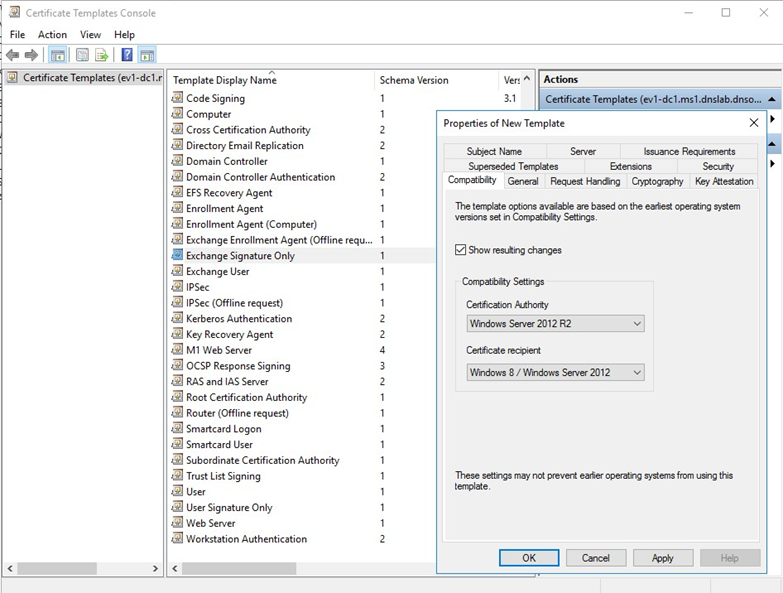This screenshot has width=783, height=593.
Task: Select the Enrollment Agent (Computer) row
Action: [x=302, y=224]
